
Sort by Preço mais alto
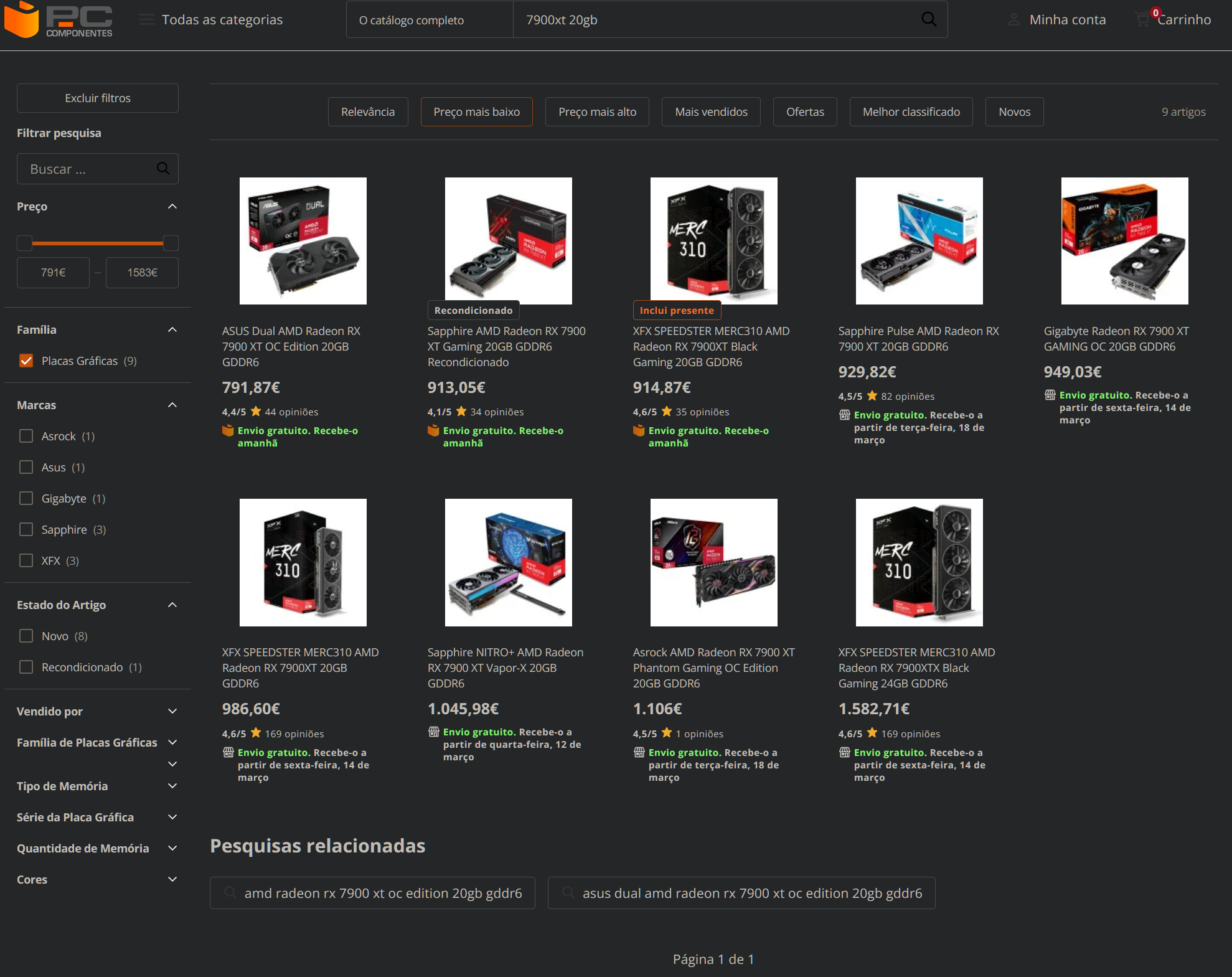coord(597,111)
